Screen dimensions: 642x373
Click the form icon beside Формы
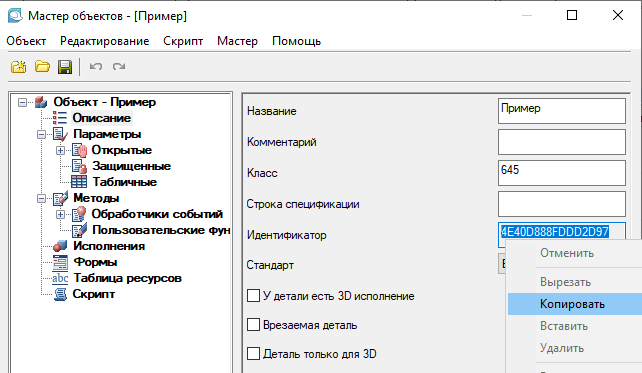pos(60,262)
